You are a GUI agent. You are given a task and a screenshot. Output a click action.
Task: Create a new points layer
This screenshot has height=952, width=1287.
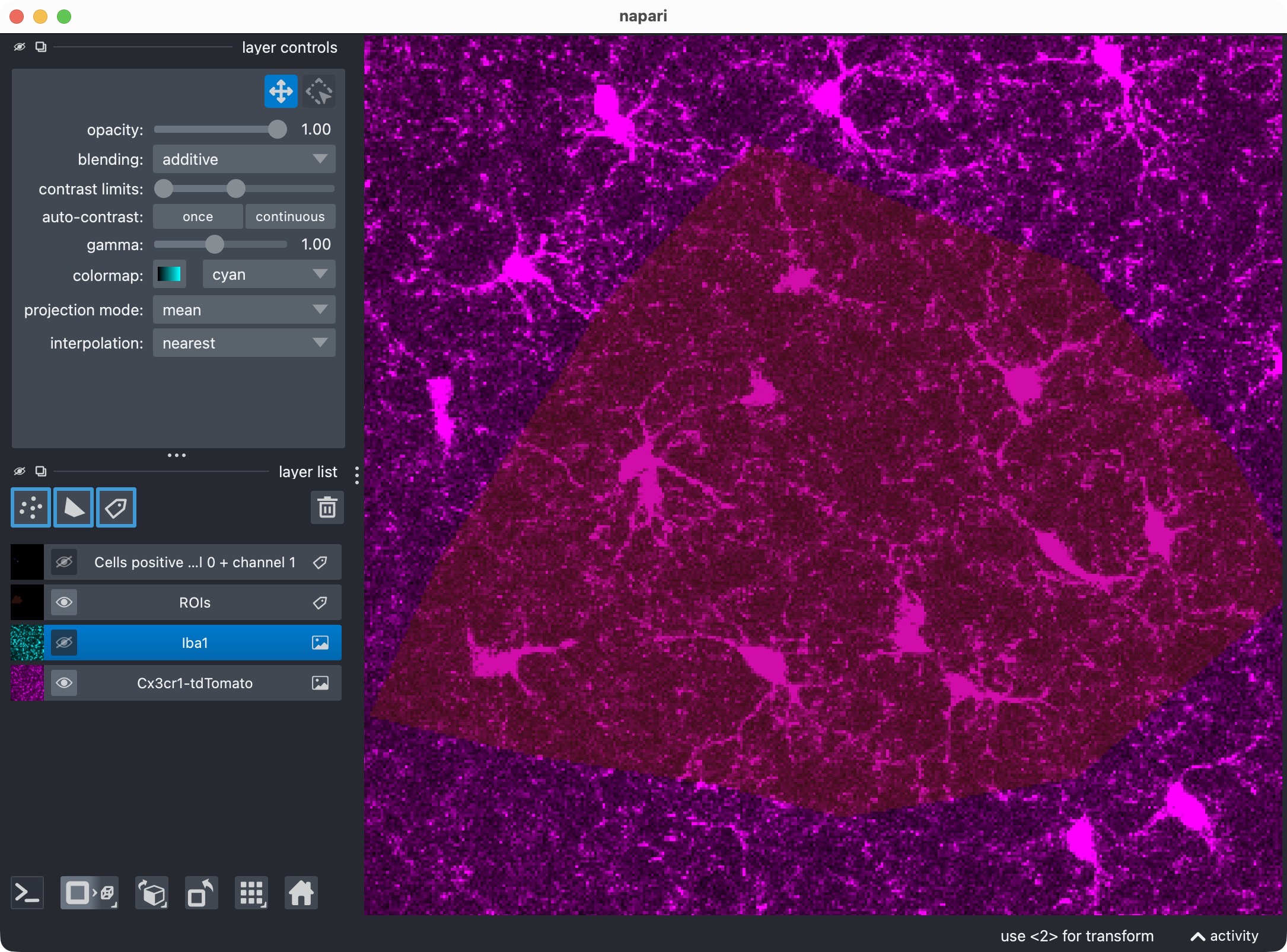[31, 507]
